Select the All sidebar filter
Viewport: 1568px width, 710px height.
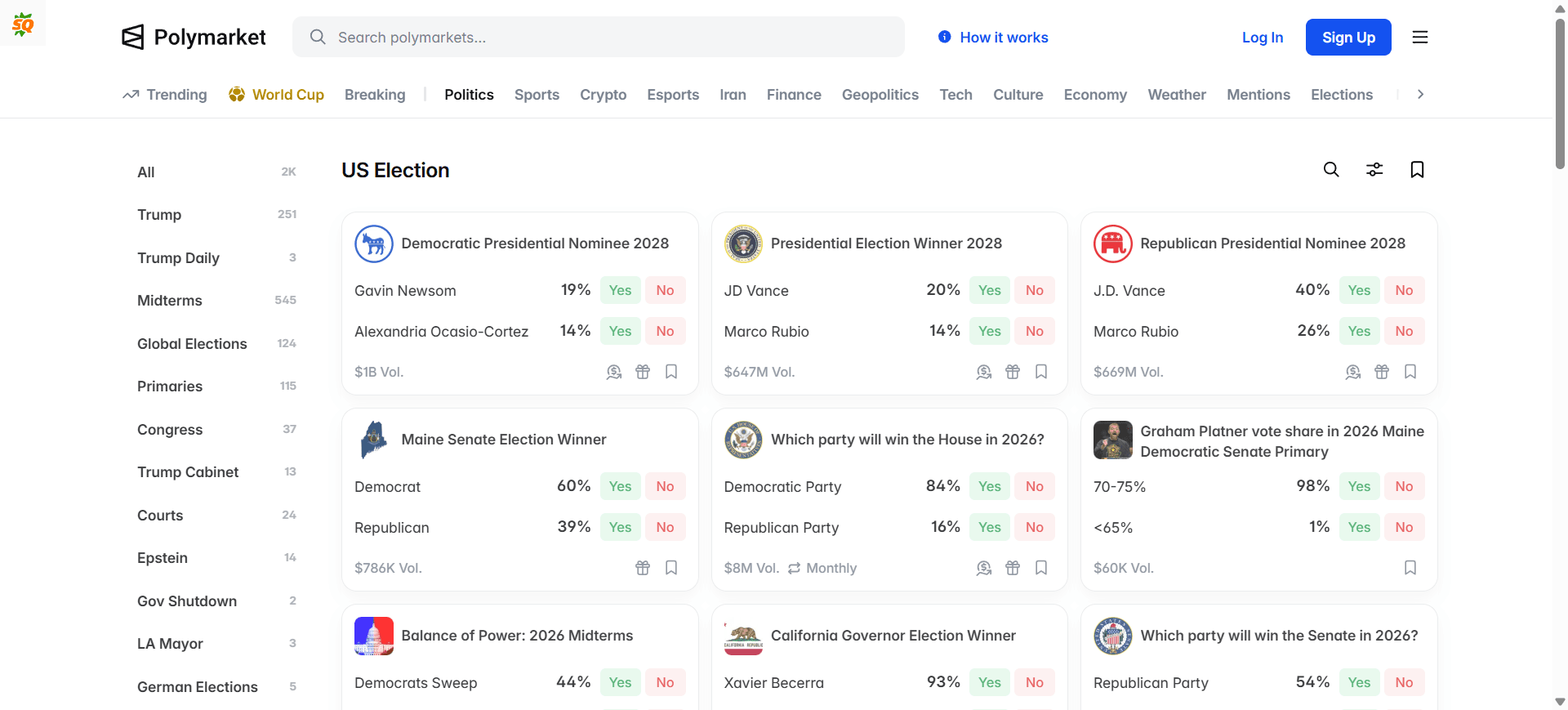click(x=216, y=172)
